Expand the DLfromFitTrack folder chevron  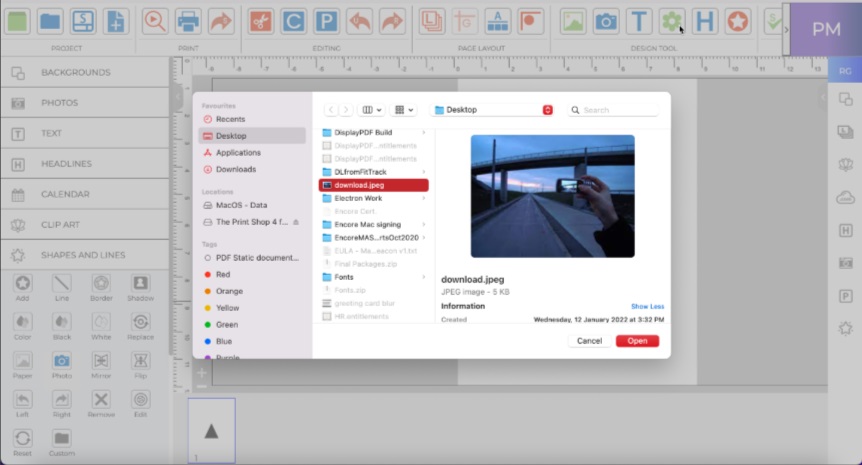pos(424,172)
